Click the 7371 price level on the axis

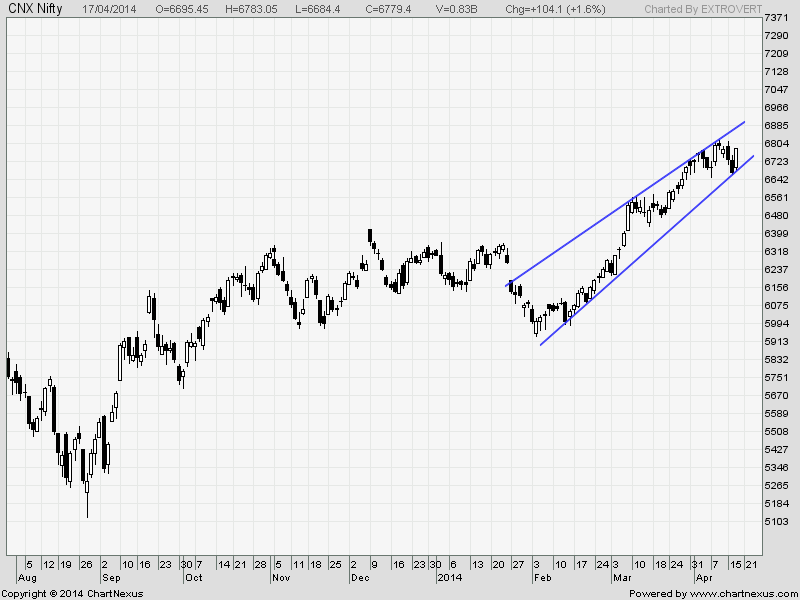point(774,18)
